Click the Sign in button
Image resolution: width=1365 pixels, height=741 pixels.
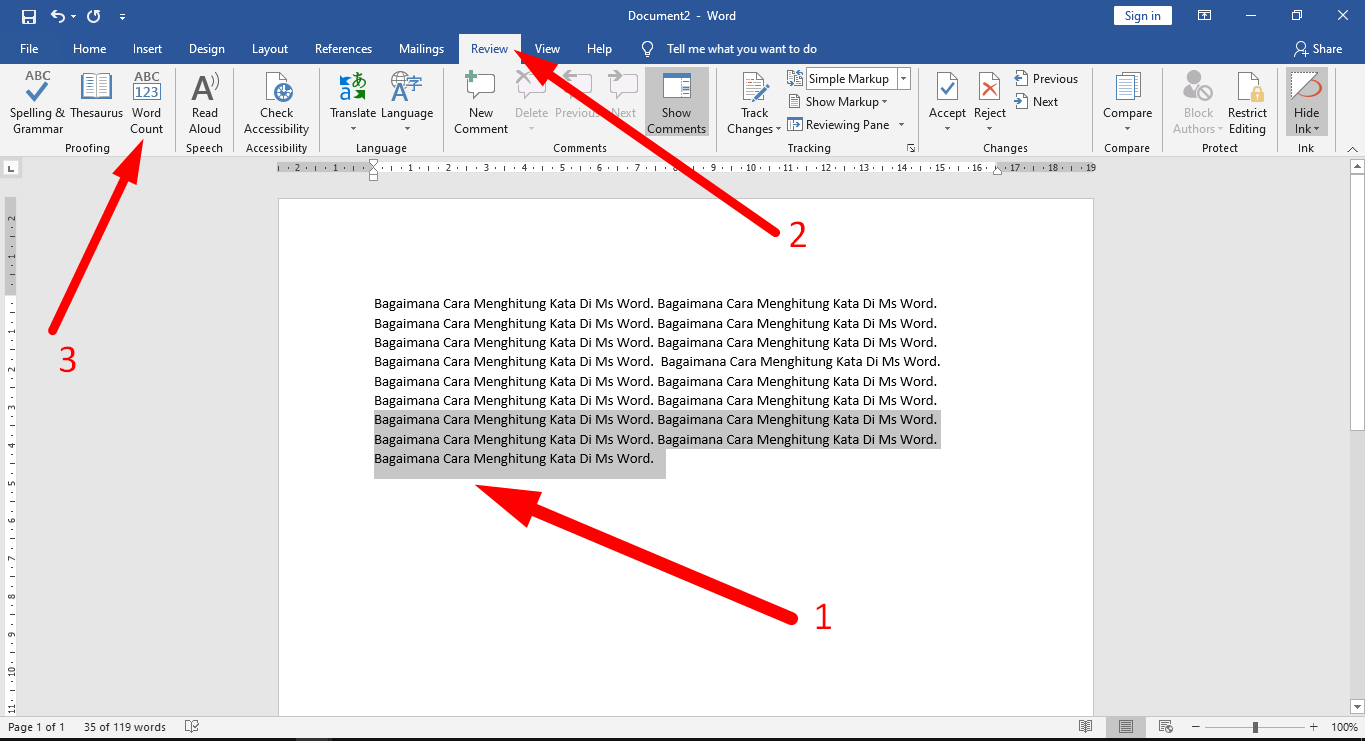tap(1142, 16)
